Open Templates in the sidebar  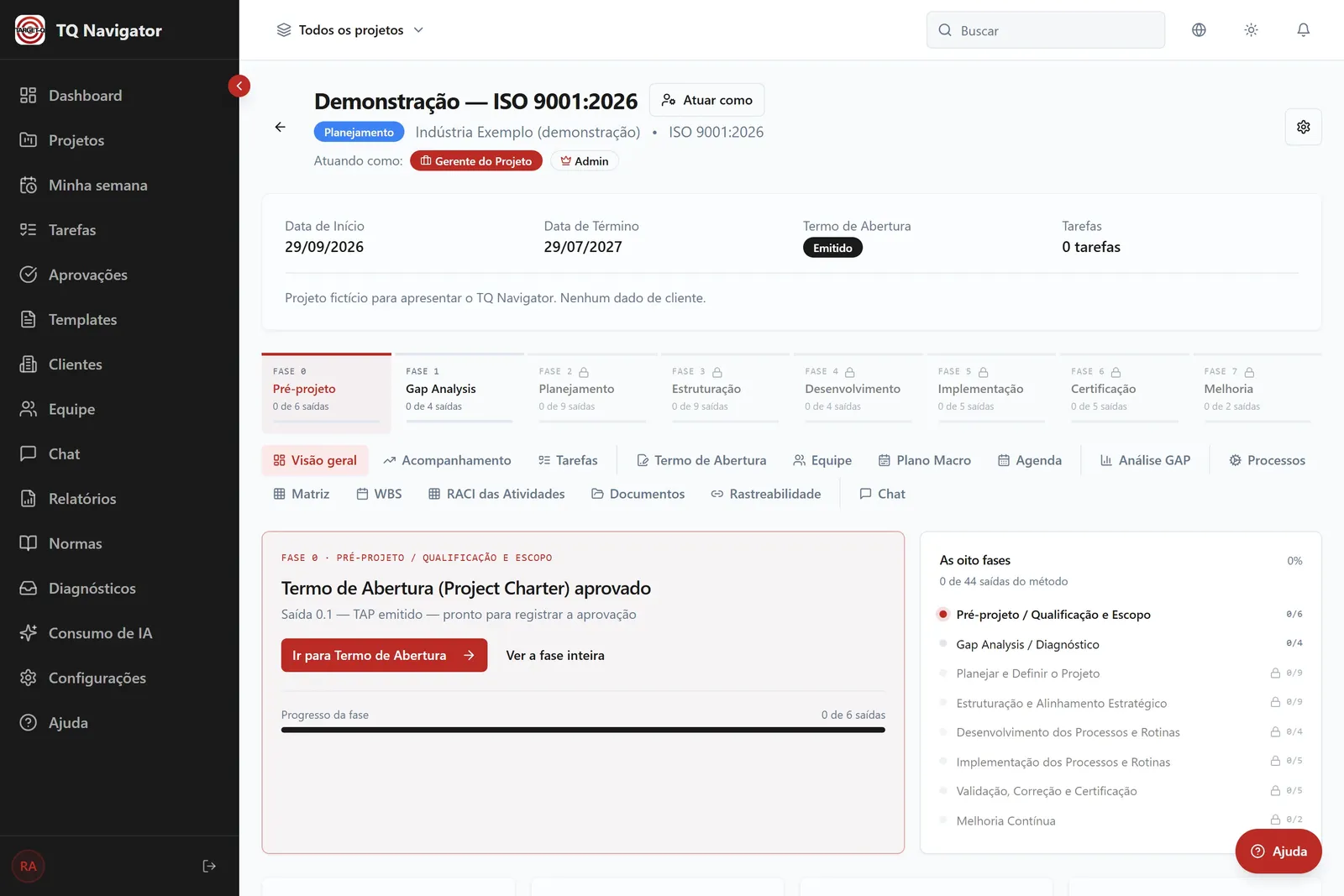pyautogui.click(x=119, y=319)
